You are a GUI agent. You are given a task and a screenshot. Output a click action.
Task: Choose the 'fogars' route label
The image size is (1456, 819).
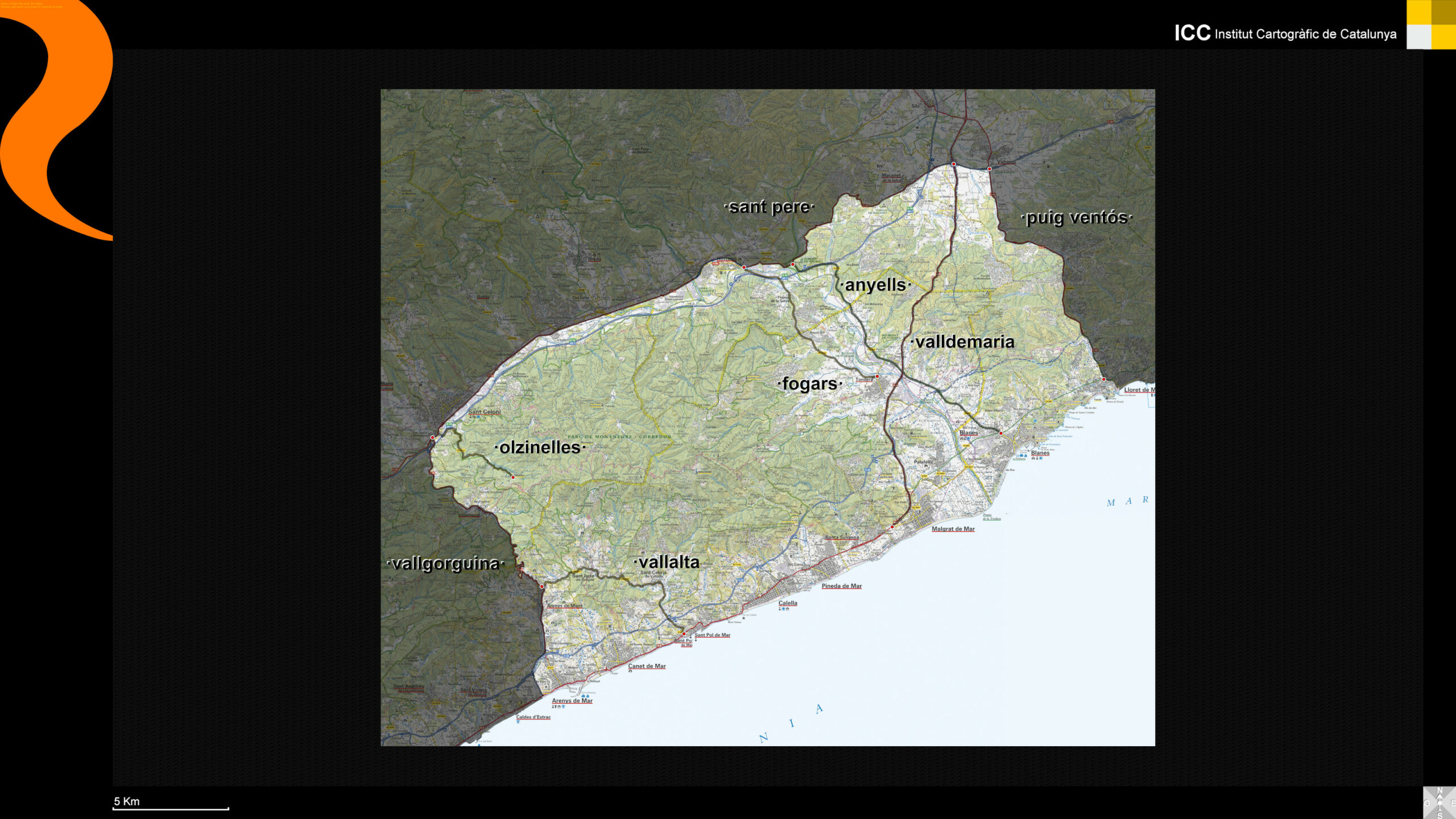tap(810, 384)
